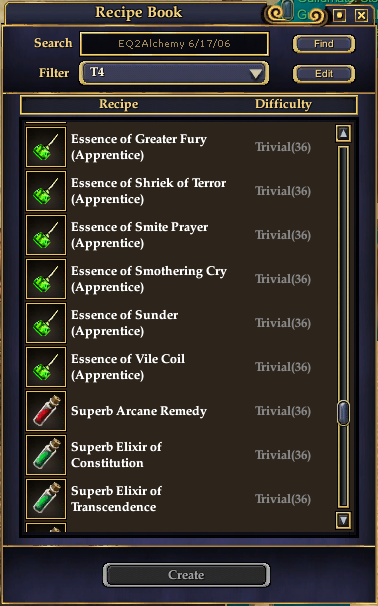
Task: Click the recipe list scroll-up arrow
Action: pos(343,133)
